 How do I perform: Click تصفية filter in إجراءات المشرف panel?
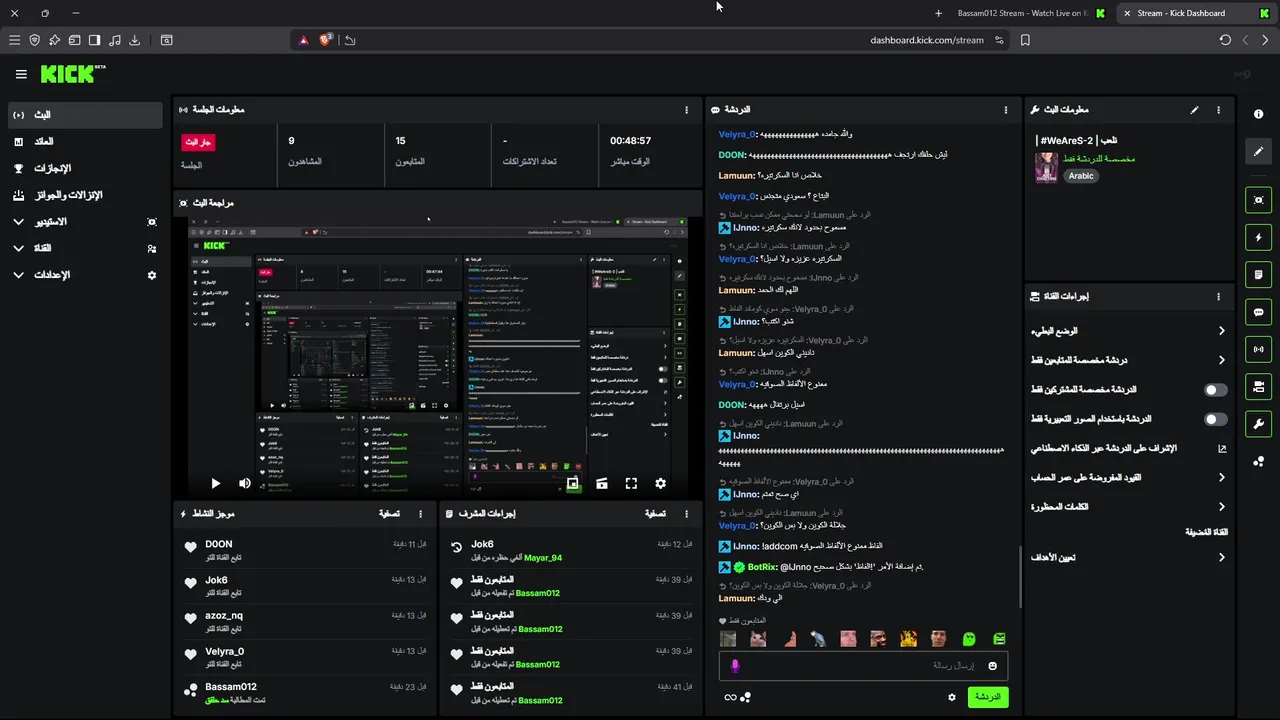654,514
